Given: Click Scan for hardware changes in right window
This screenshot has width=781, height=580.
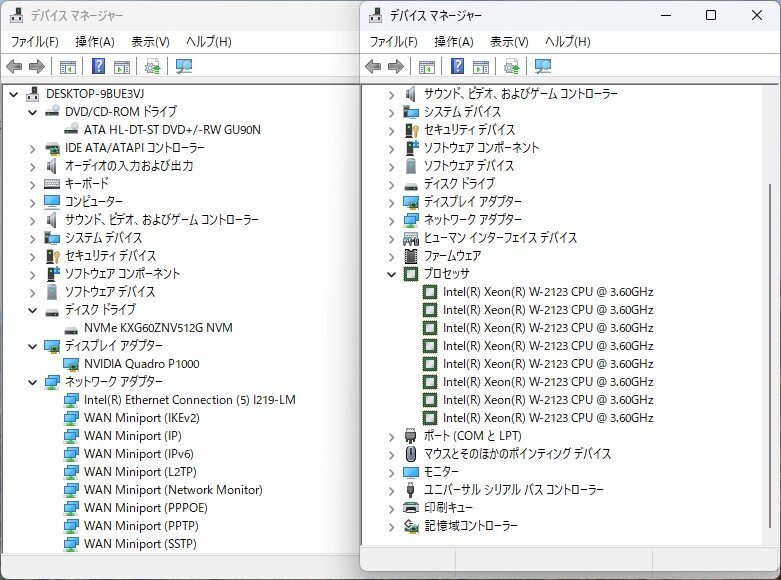Looking at the screenshot, I should (x=542, y=66).
